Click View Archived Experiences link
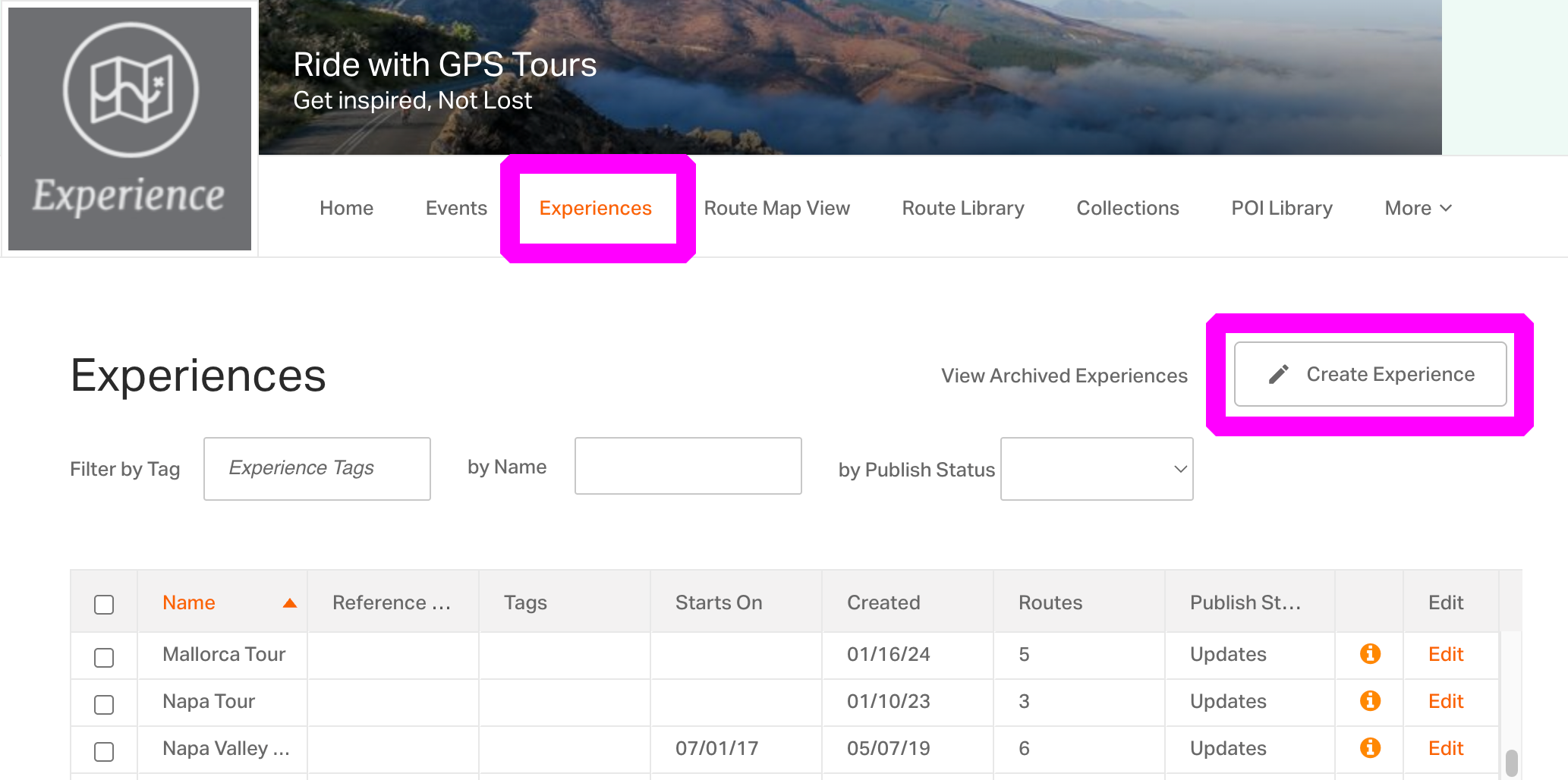The width and height of the screenshot is (1568, 780). click(1064, 376)
